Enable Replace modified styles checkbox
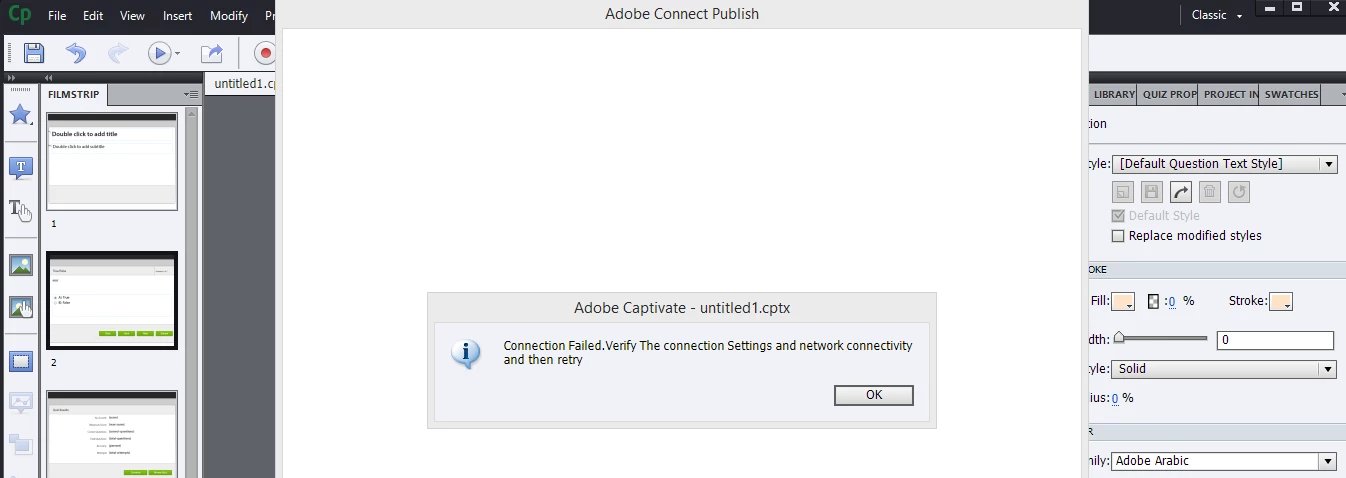This screenshot has width=1346, height=478. point(1118,236)
